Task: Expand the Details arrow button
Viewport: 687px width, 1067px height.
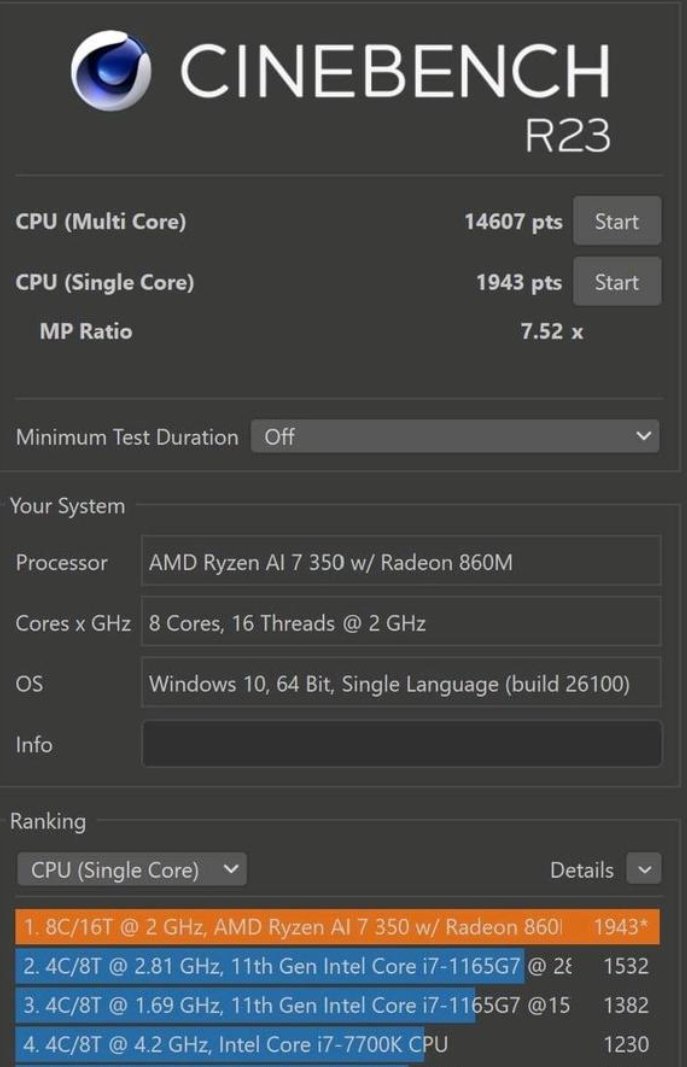Action: click(644, 870)
